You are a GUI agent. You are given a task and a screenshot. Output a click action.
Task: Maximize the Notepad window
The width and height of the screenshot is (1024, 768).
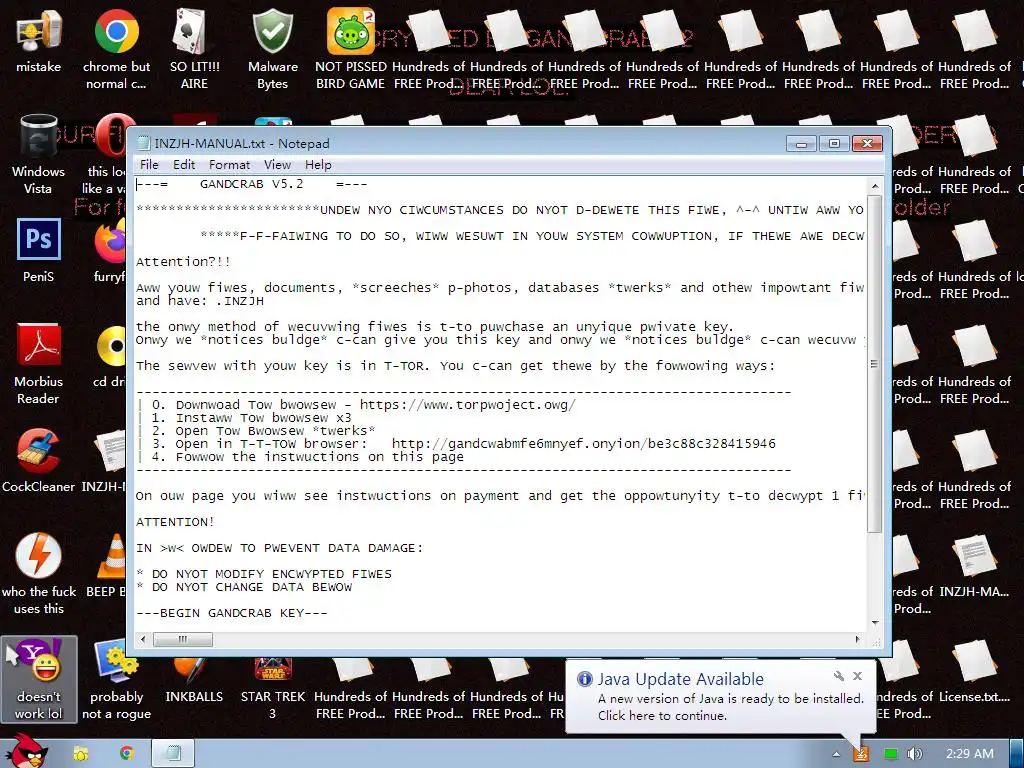pyautogui.click(x=834, y=143)
